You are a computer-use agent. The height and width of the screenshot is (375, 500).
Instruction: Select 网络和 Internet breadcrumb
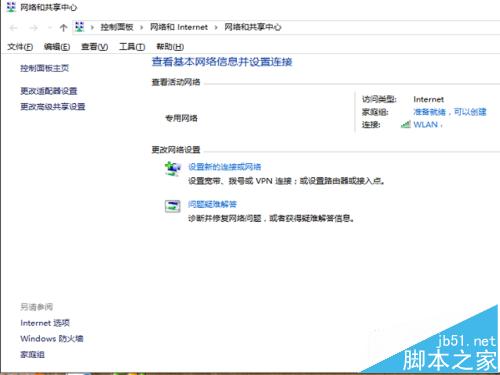(x=179, y=27)
